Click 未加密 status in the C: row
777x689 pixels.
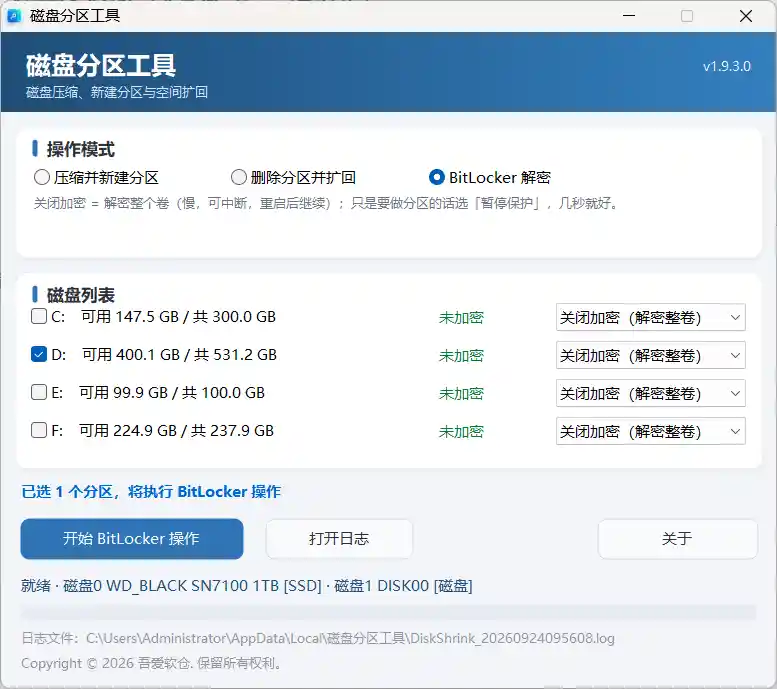tap(461, 318)
